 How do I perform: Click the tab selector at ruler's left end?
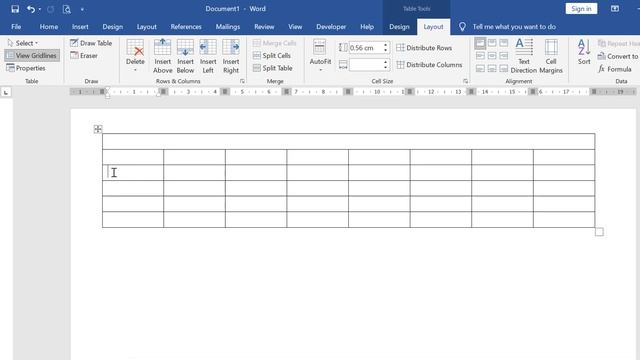6,92
